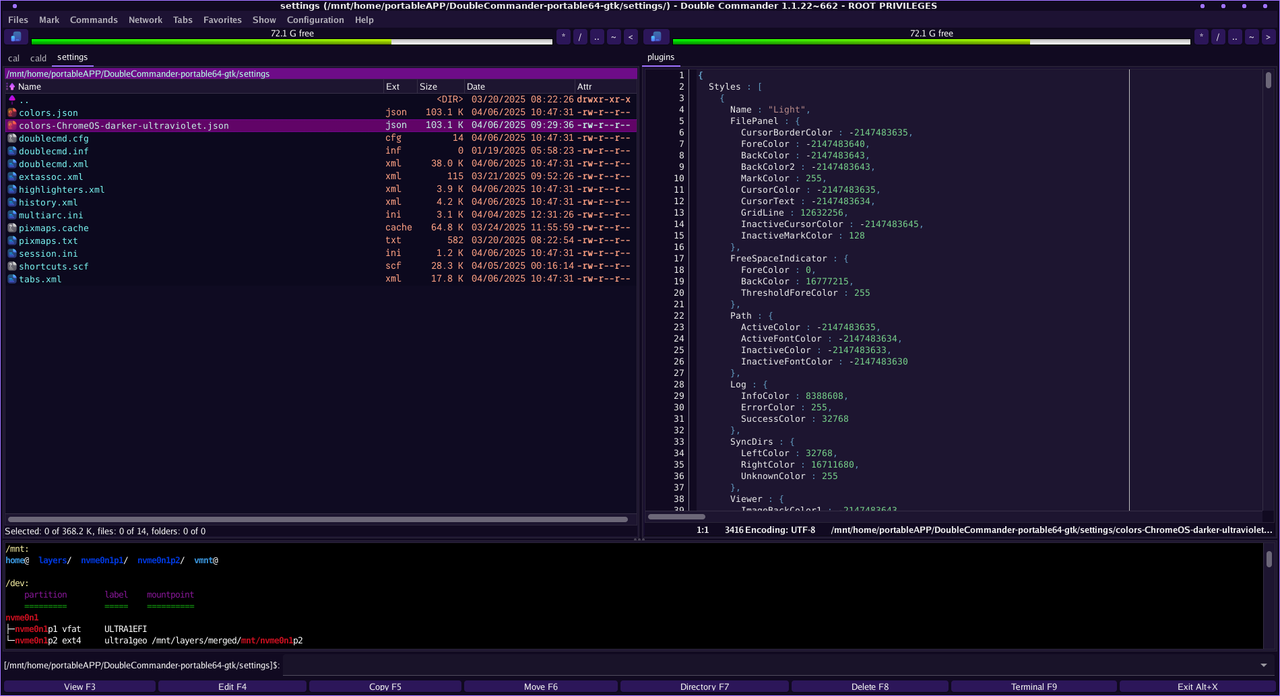Click the pixmaps.txt file icon
Screen dimensions: 1280x696
(12, 241)
